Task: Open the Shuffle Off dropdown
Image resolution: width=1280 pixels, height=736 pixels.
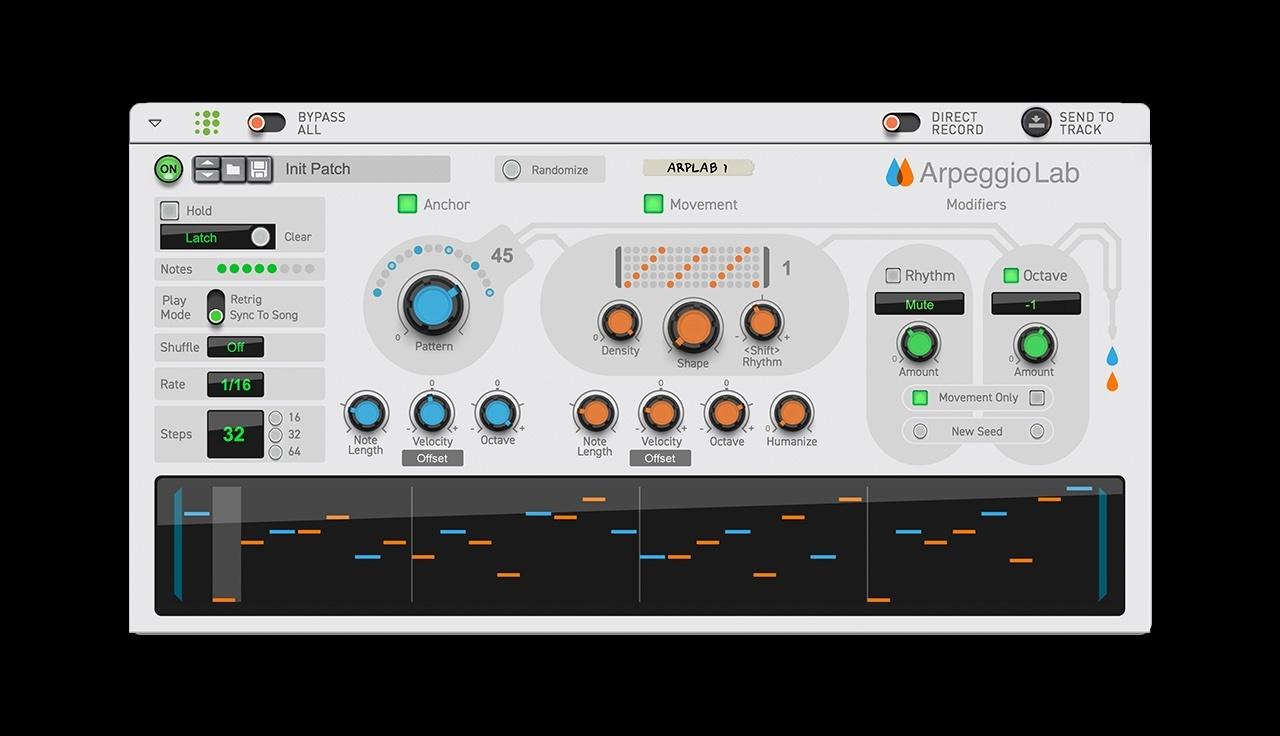Action: click(x=236, y=347)
